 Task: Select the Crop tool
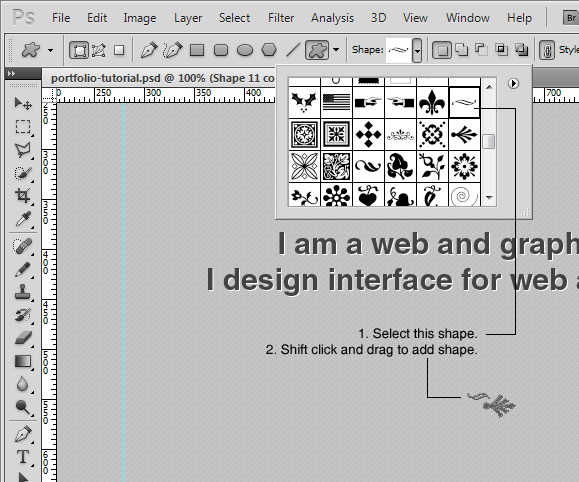(x=23, y=196)
